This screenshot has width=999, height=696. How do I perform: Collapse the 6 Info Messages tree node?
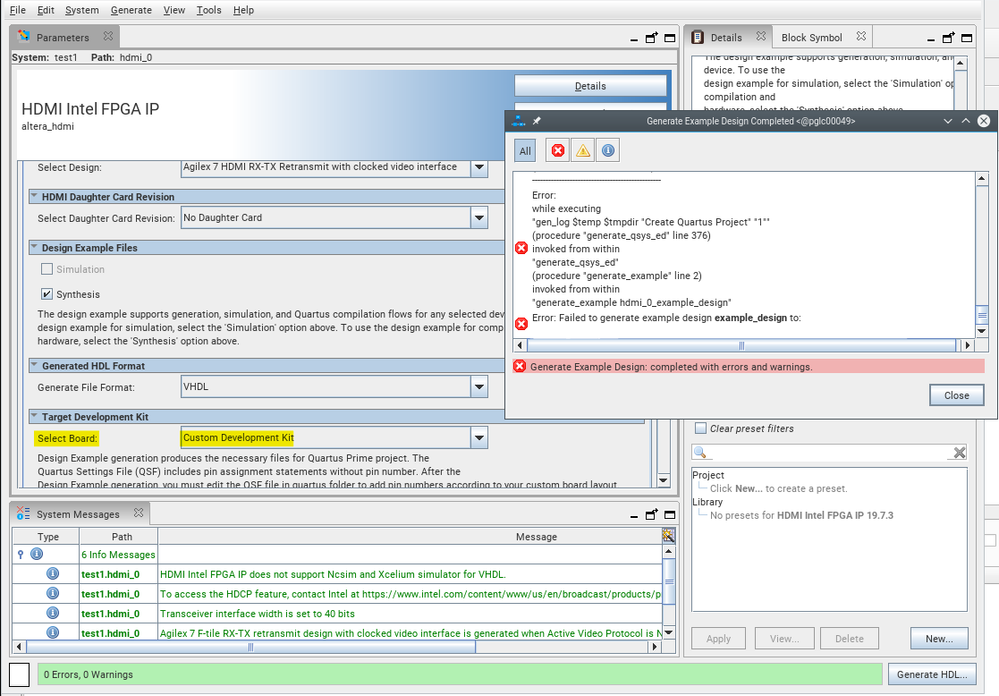pos(20,555)
